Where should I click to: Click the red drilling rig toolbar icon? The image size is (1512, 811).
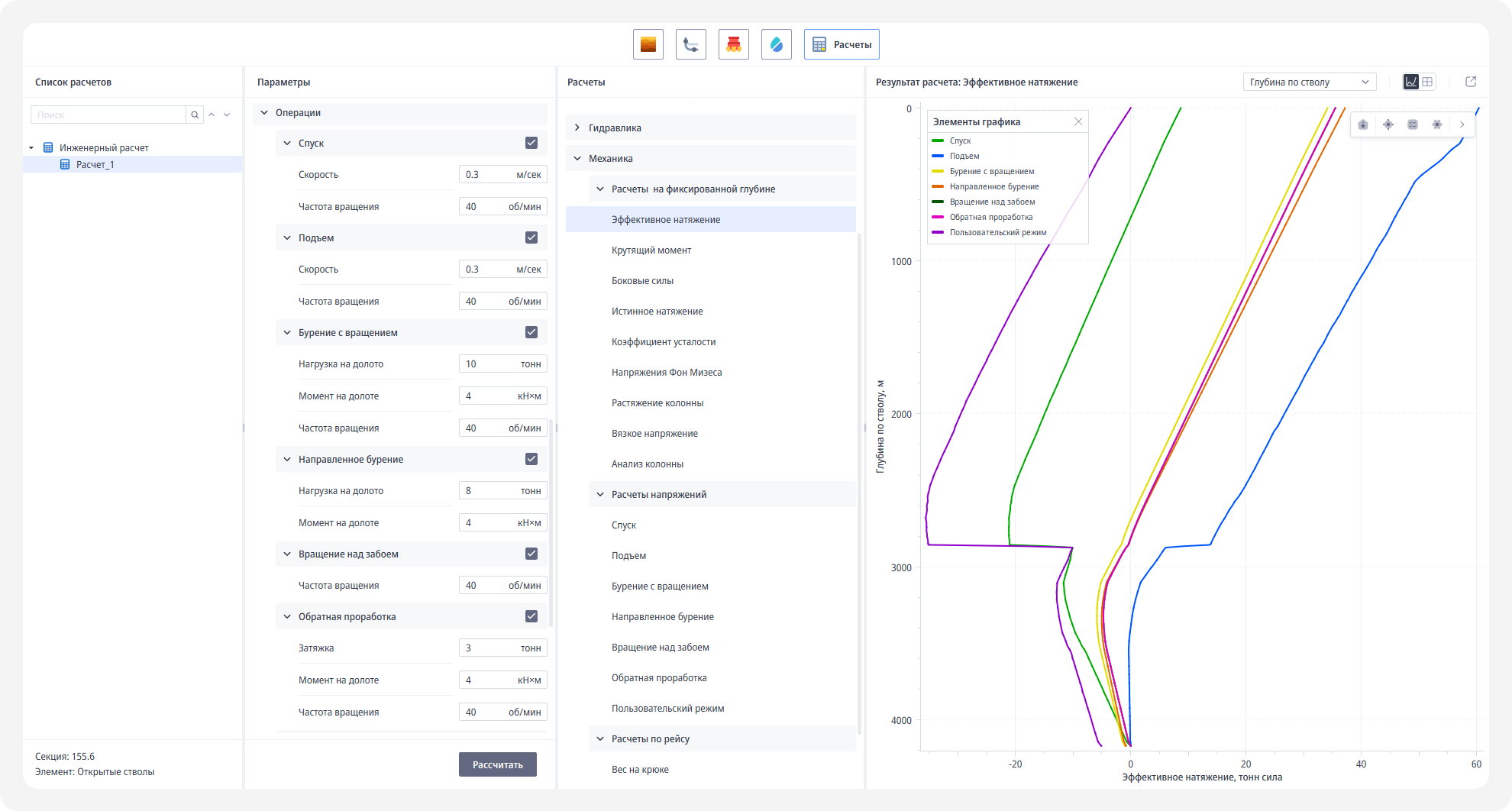(733, 44)
